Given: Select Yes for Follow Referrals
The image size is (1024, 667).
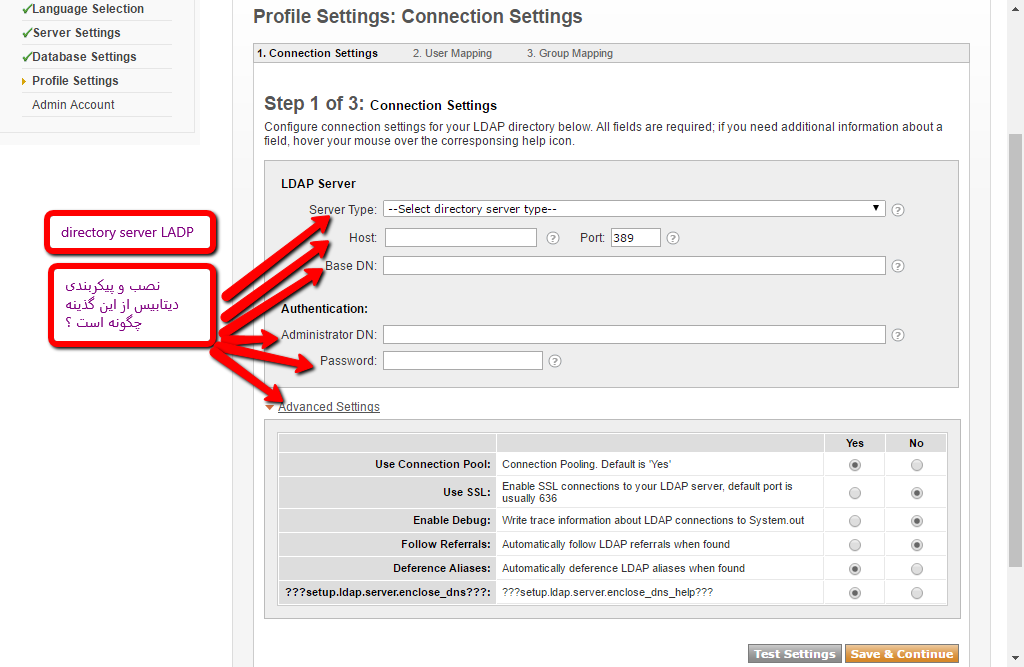Looking at the screenshot, I should pyautogui.click(x=855, y=545).
